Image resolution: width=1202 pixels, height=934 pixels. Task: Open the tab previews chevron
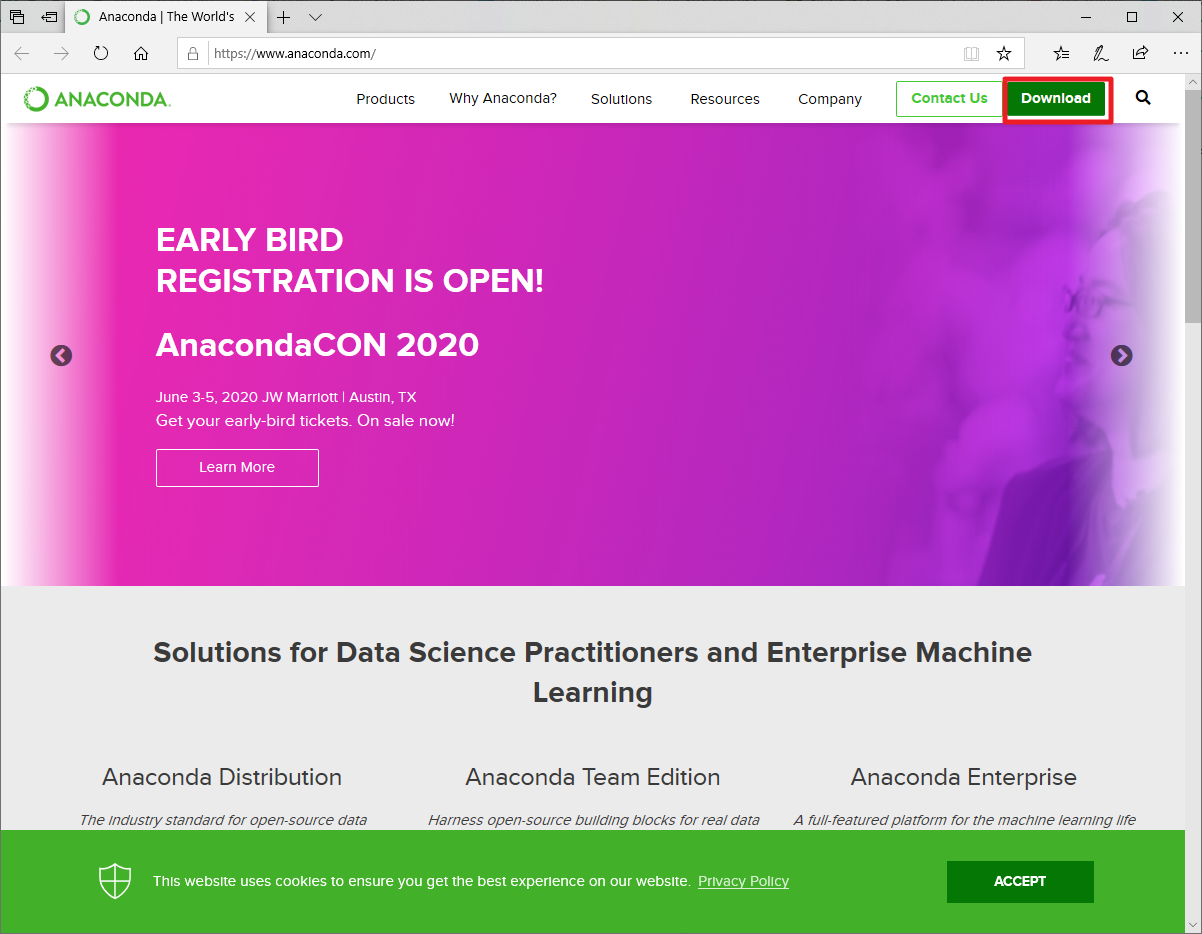(x=316, y=17)
